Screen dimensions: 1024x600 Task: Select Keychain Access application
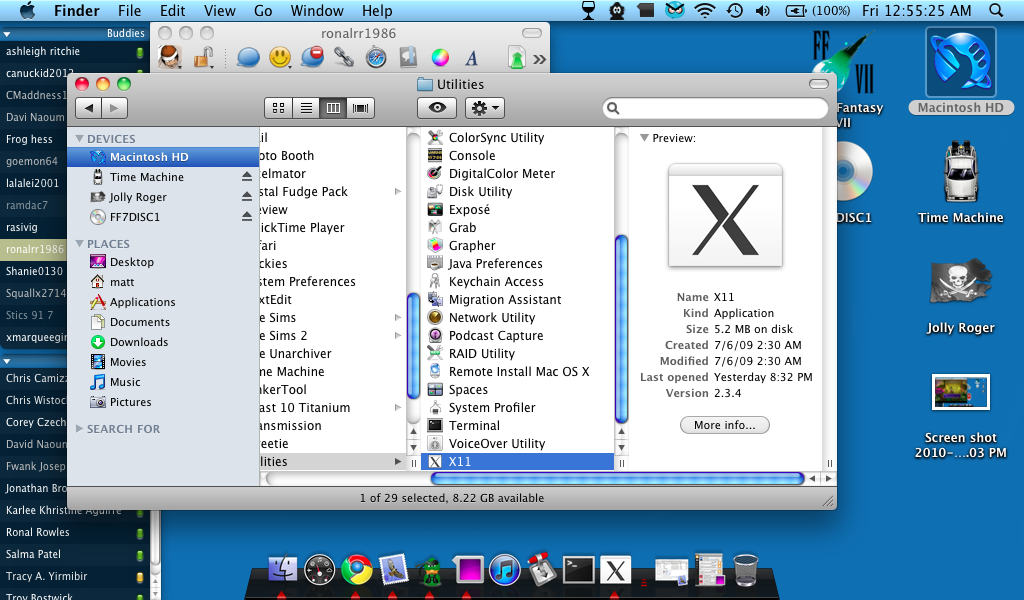(496, 281)
